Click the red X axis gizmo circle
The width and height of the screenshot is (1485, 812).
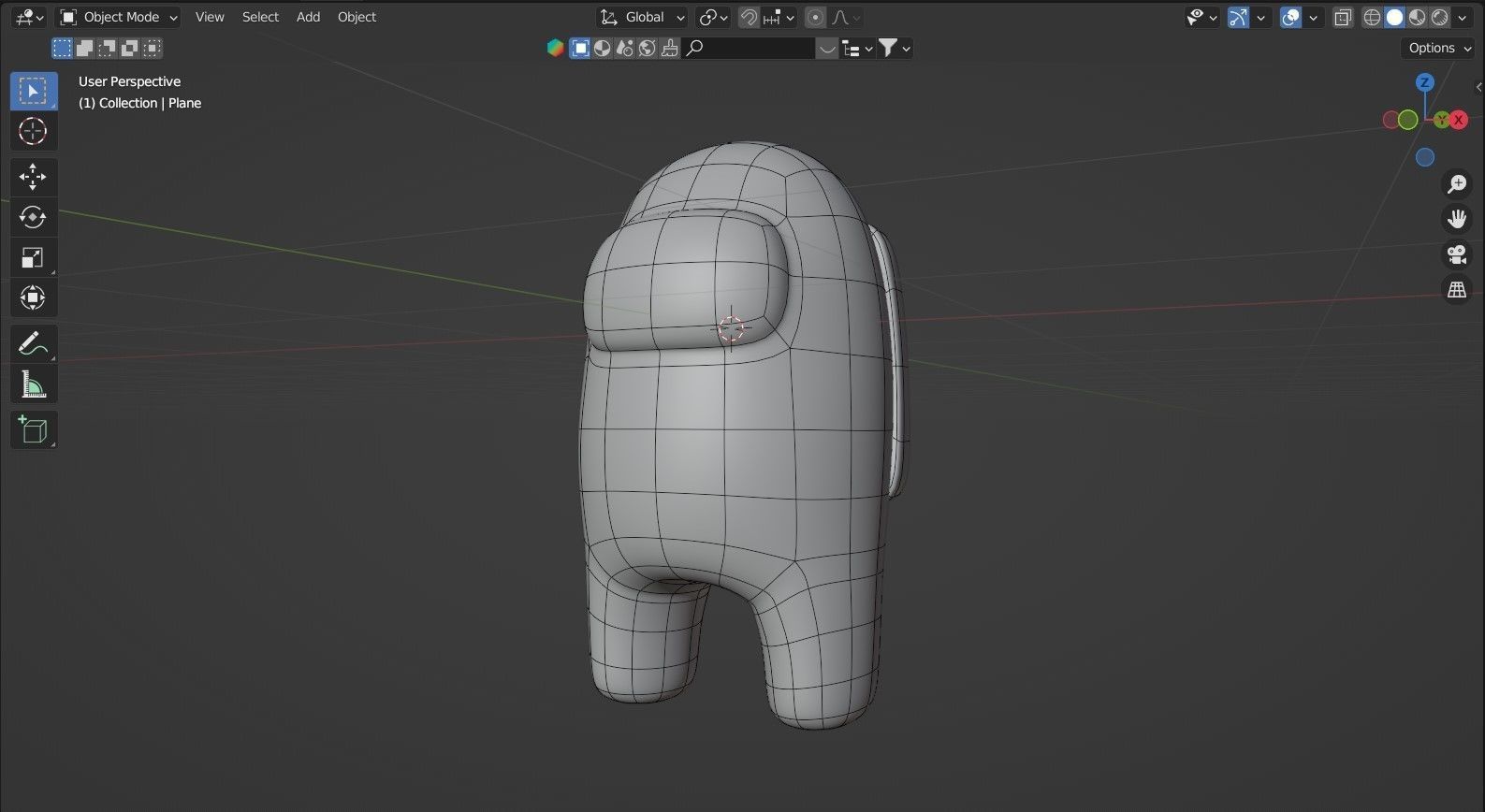tap(1458, 120)
